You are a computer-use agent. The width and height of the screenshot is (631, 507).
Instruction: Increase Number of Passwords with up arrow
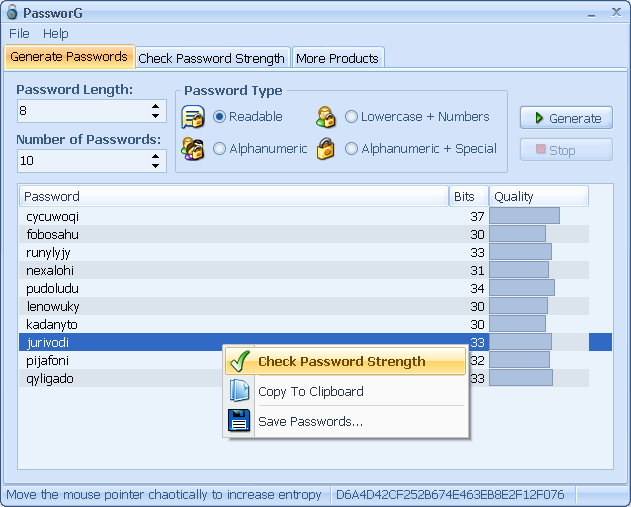coord(155,156)
